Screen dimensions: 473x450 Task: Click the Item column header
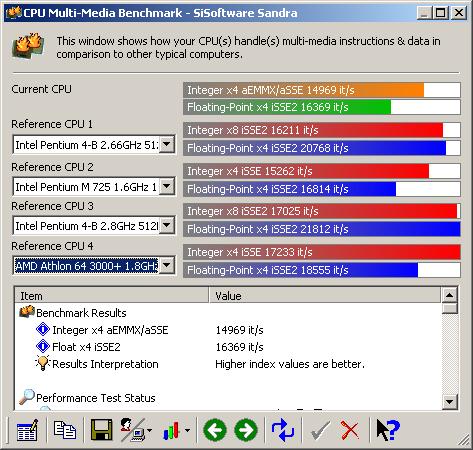pos(112,295)
